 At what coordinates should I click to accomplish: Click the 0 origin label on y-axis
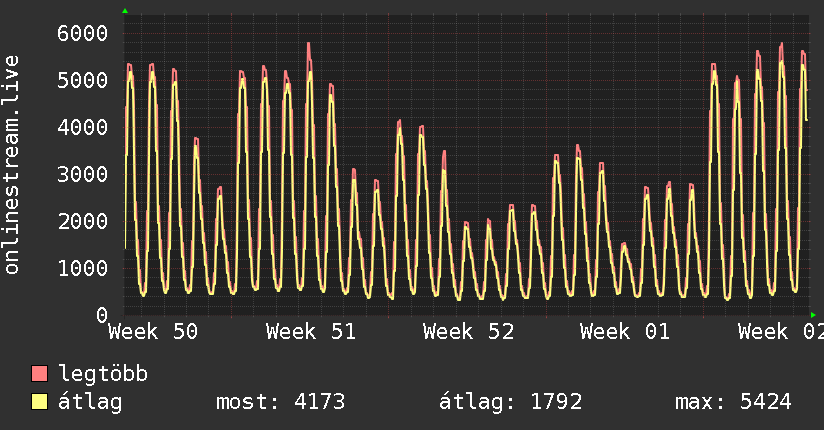pyautogui.click(x=101, y=315)
